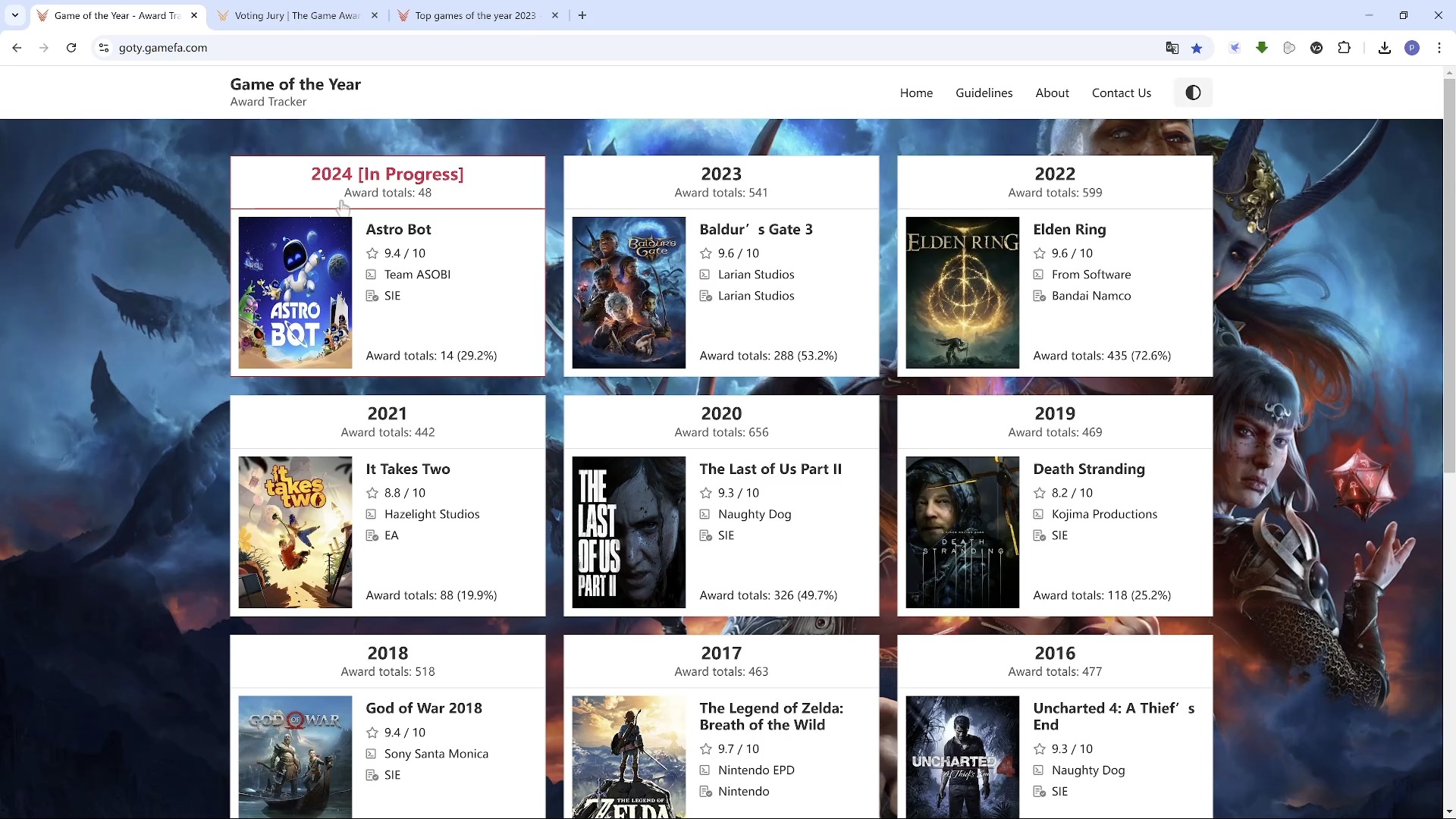Click the star icon for Death Stranding rating
Viewport: 1456px width, 819px height.
pos(1039,493)
